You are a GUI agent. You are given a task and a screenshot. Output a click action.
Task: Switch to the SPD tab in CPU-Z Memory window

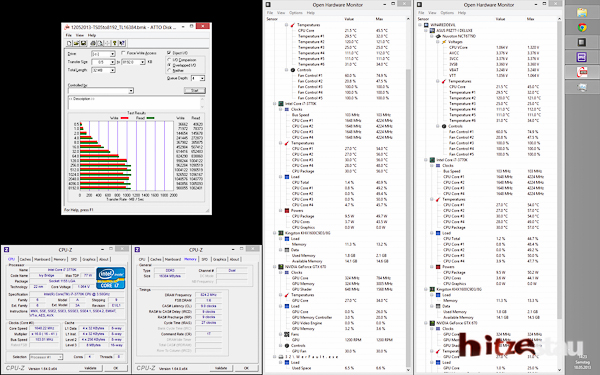pyautogui.click(x=205, y=259)
